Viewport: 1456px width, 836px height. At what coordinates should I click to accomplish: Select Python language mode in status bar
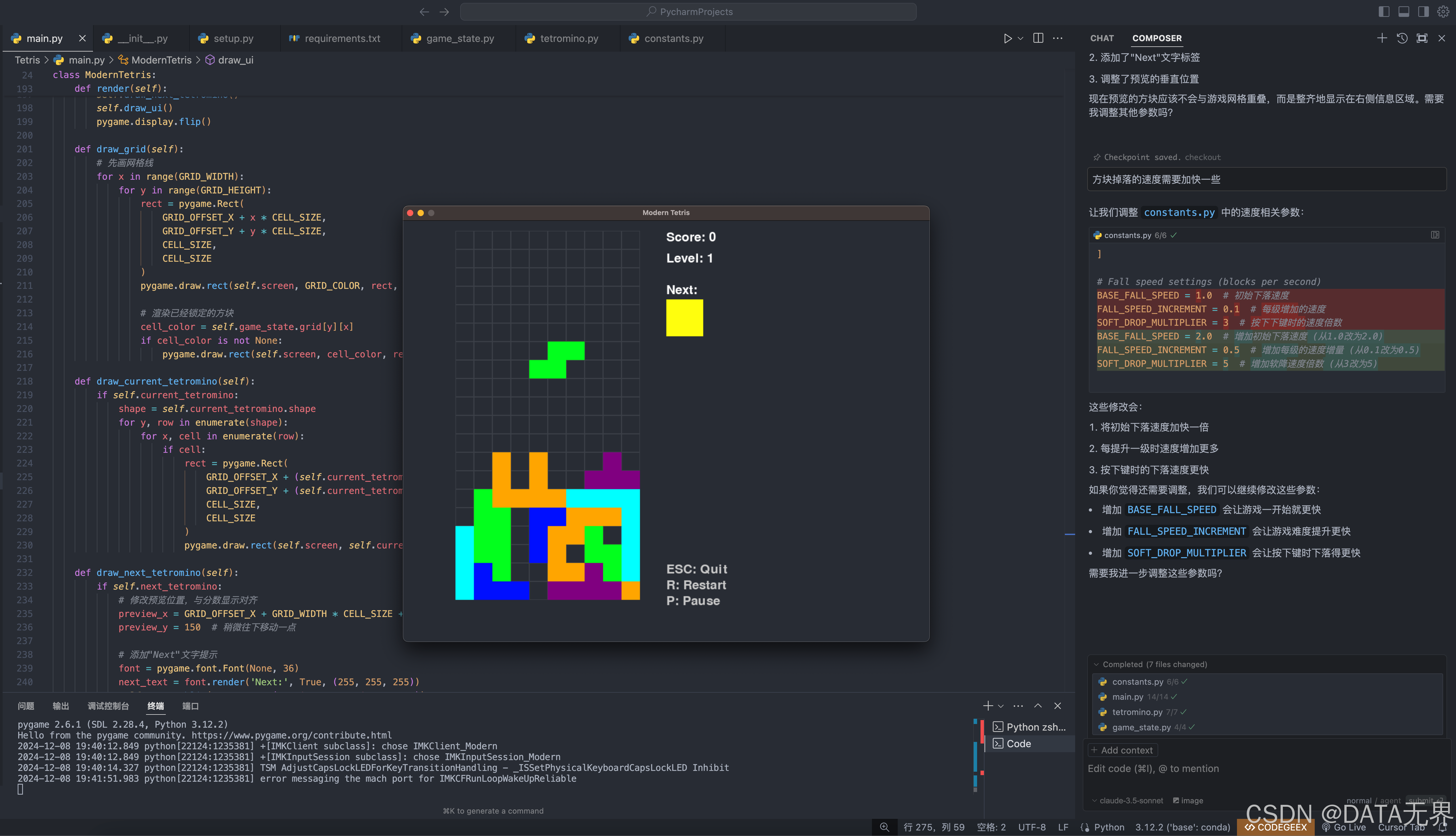tap(1109, 827)
